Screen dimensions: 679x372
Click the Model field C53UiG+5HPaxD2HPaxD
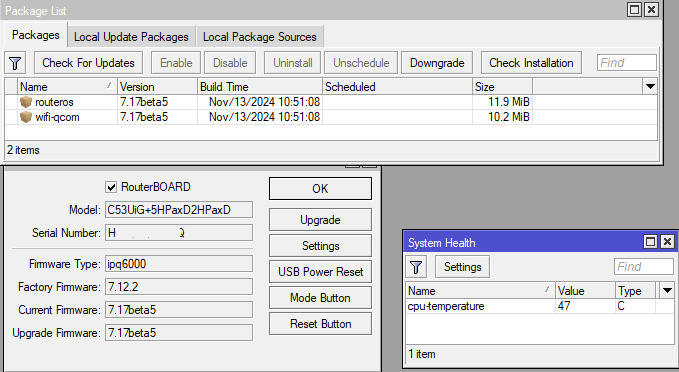[179, 210]
